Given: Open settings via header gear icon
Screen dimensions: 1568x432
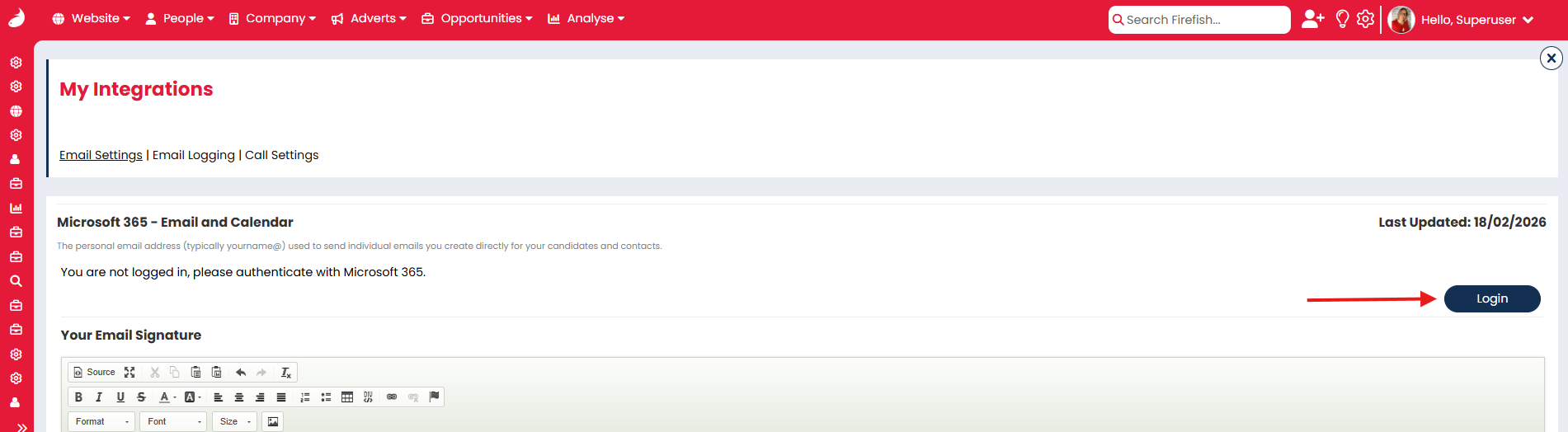Looking at the screenshot, I should [x=1366, y=19].
